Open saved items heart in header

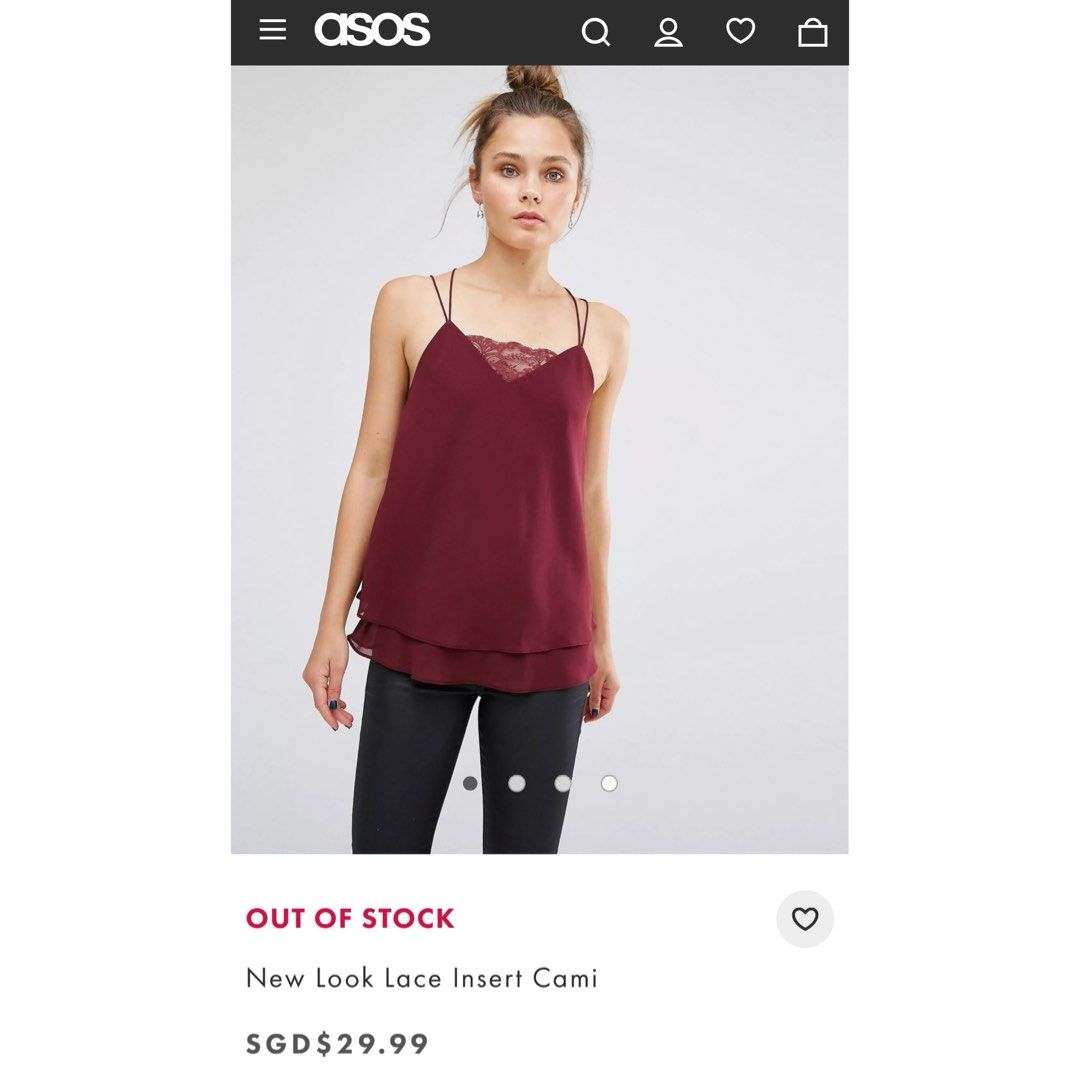pyautogui.click(x=740, y=31)
